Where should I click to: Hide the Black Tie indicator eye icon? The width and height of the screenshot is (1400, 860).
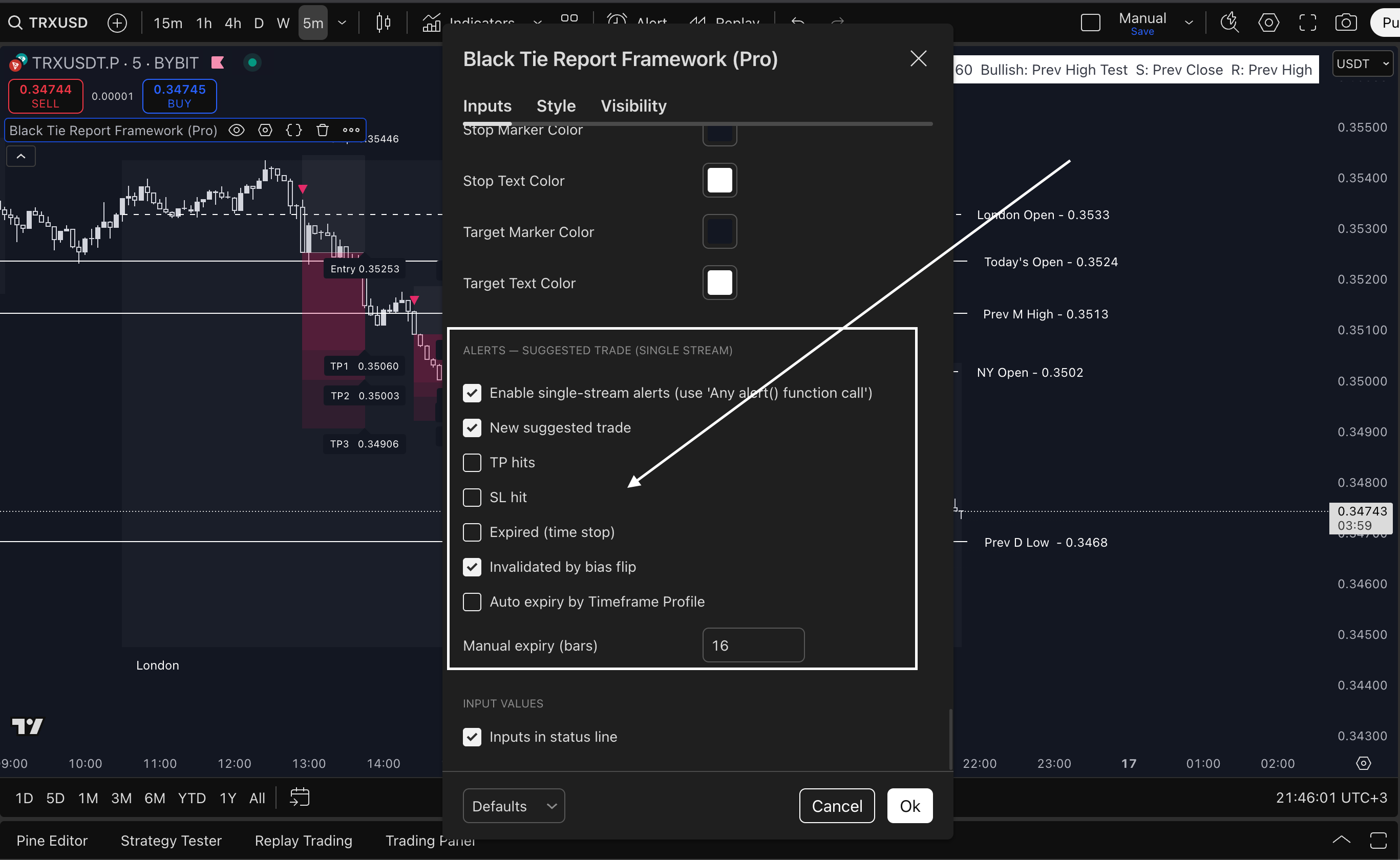(237, 130)
